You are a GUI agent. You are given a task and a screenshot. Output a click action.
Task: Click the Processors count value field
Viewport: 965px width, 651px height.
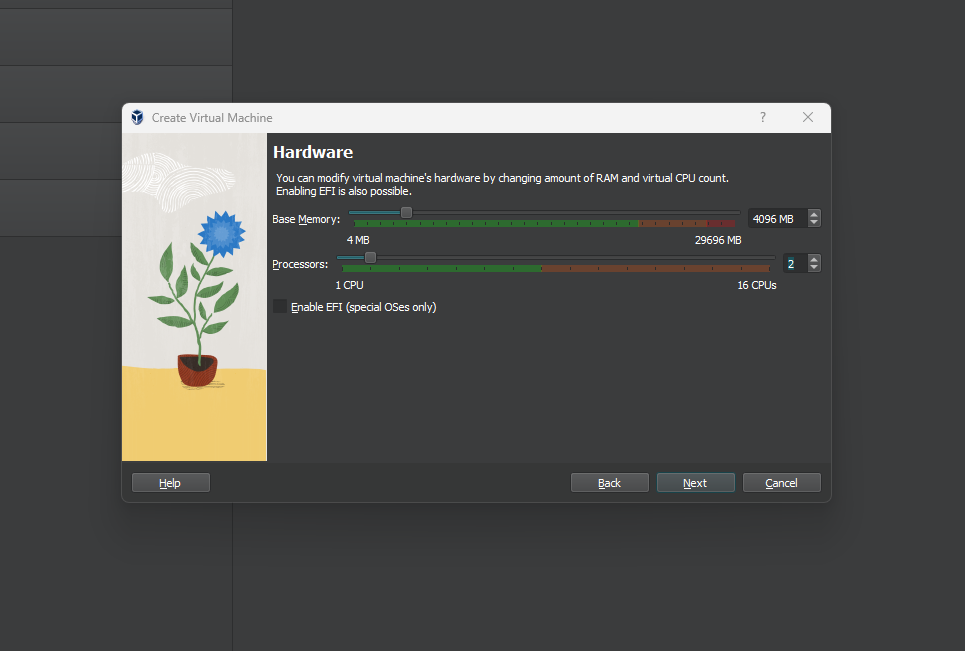click(x=792, y=264)
